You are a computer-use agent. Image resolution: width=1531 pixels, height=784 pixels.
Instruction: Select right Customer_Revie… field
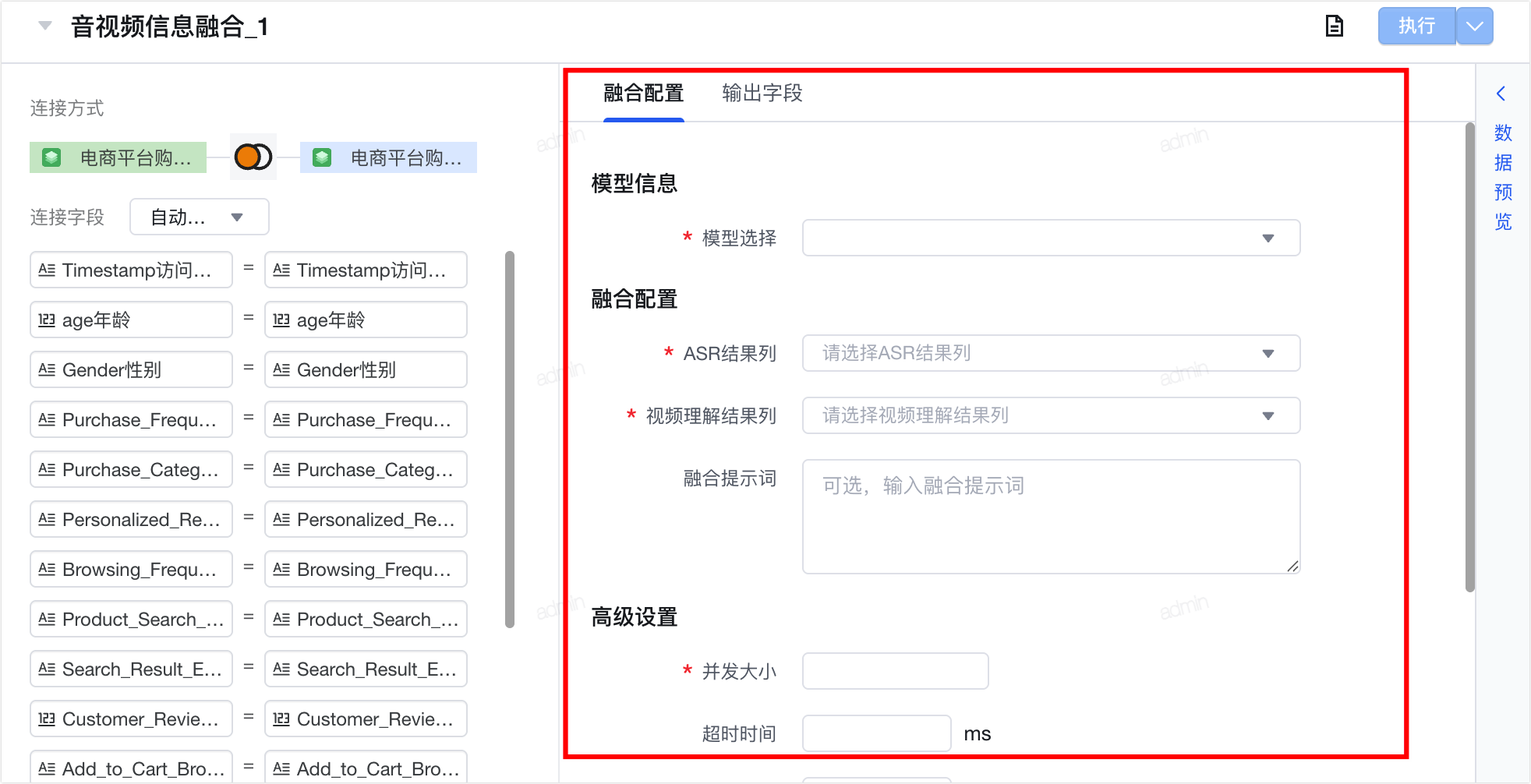[x=366, y=719]
